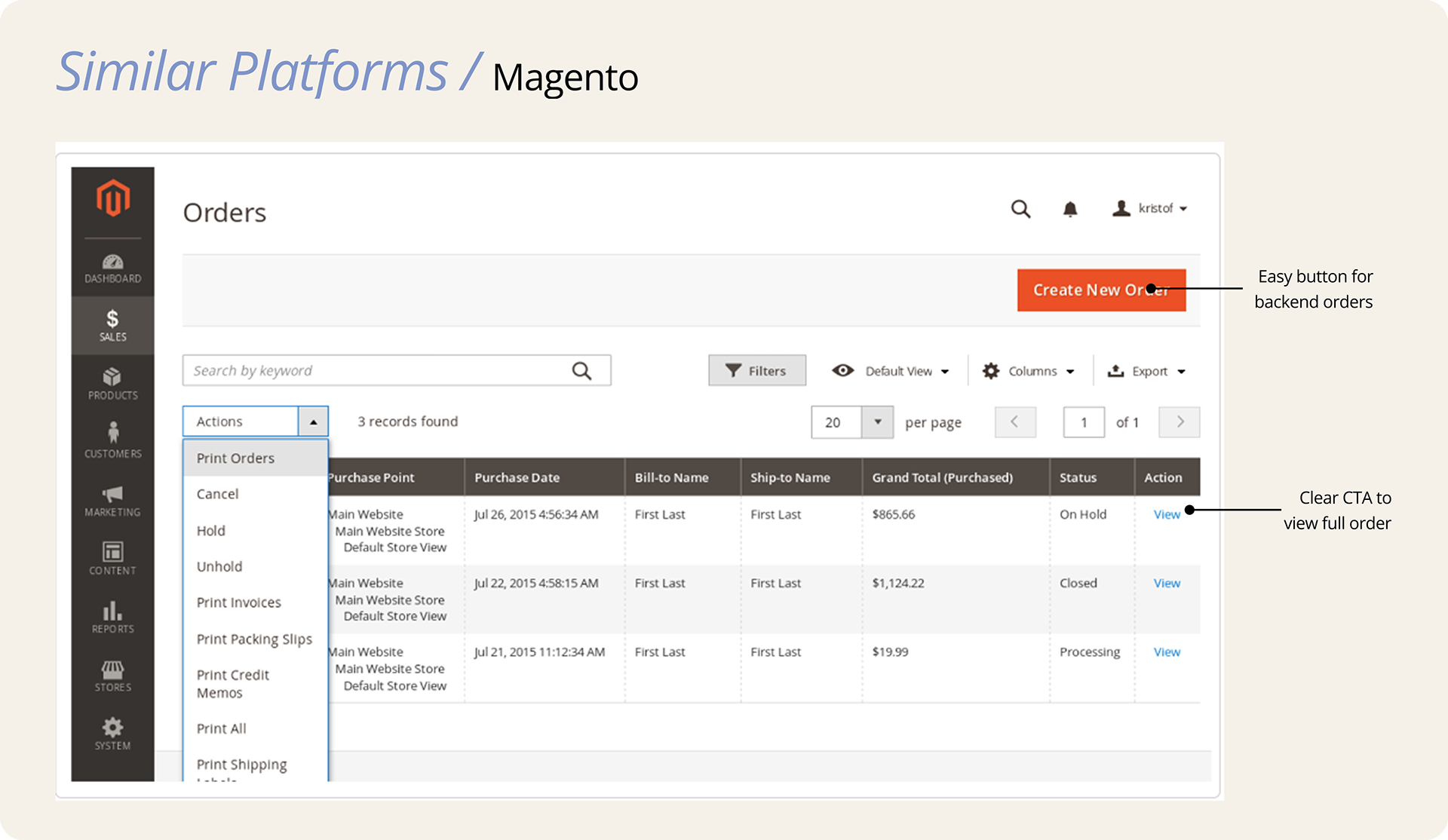
Task: Open the Default View dropdown
Action: (x=891, y=371)
